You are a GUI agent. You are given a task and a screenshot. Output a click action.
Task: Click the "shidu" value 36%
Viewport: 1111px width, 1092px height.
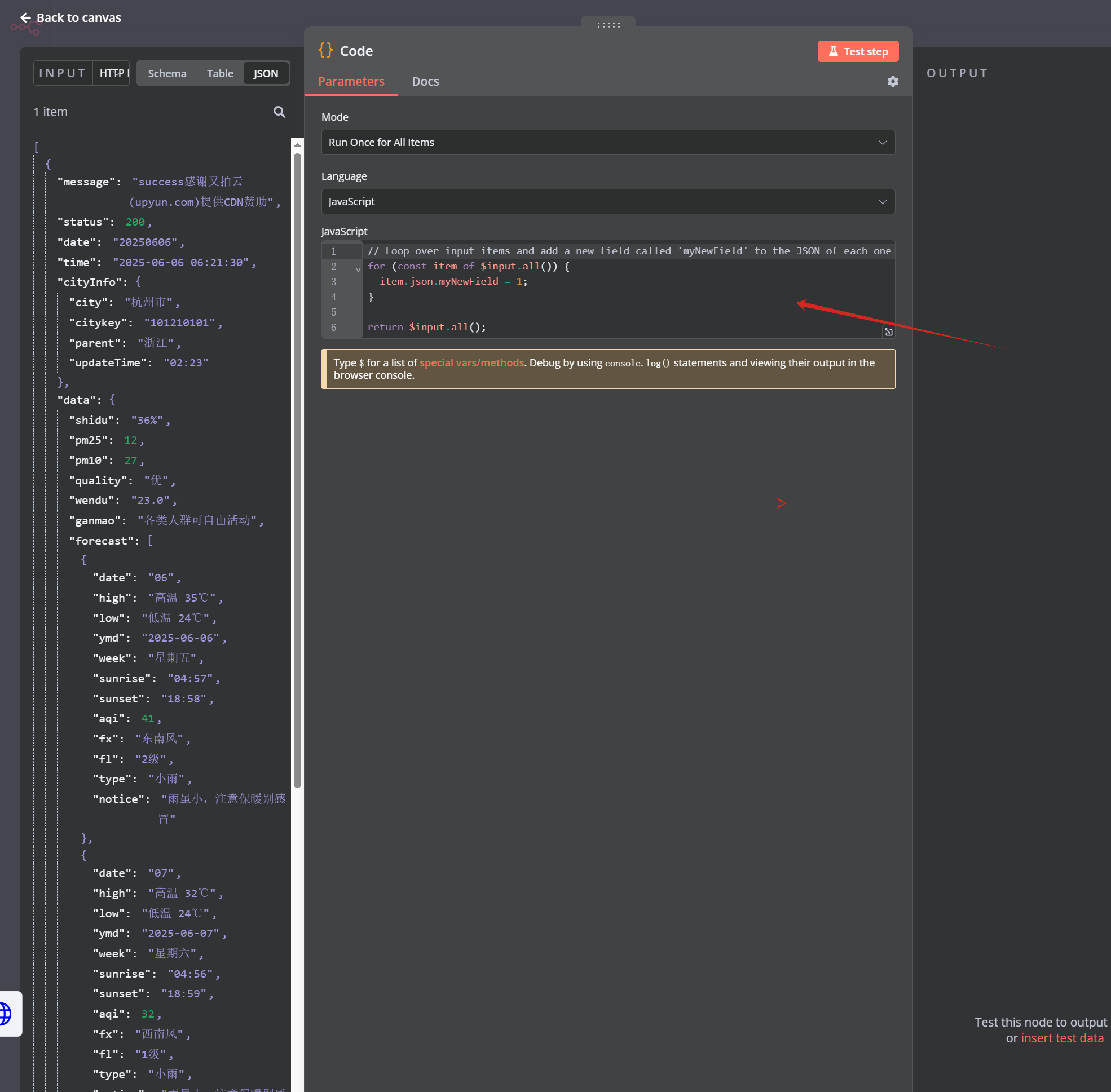[147, 421]
